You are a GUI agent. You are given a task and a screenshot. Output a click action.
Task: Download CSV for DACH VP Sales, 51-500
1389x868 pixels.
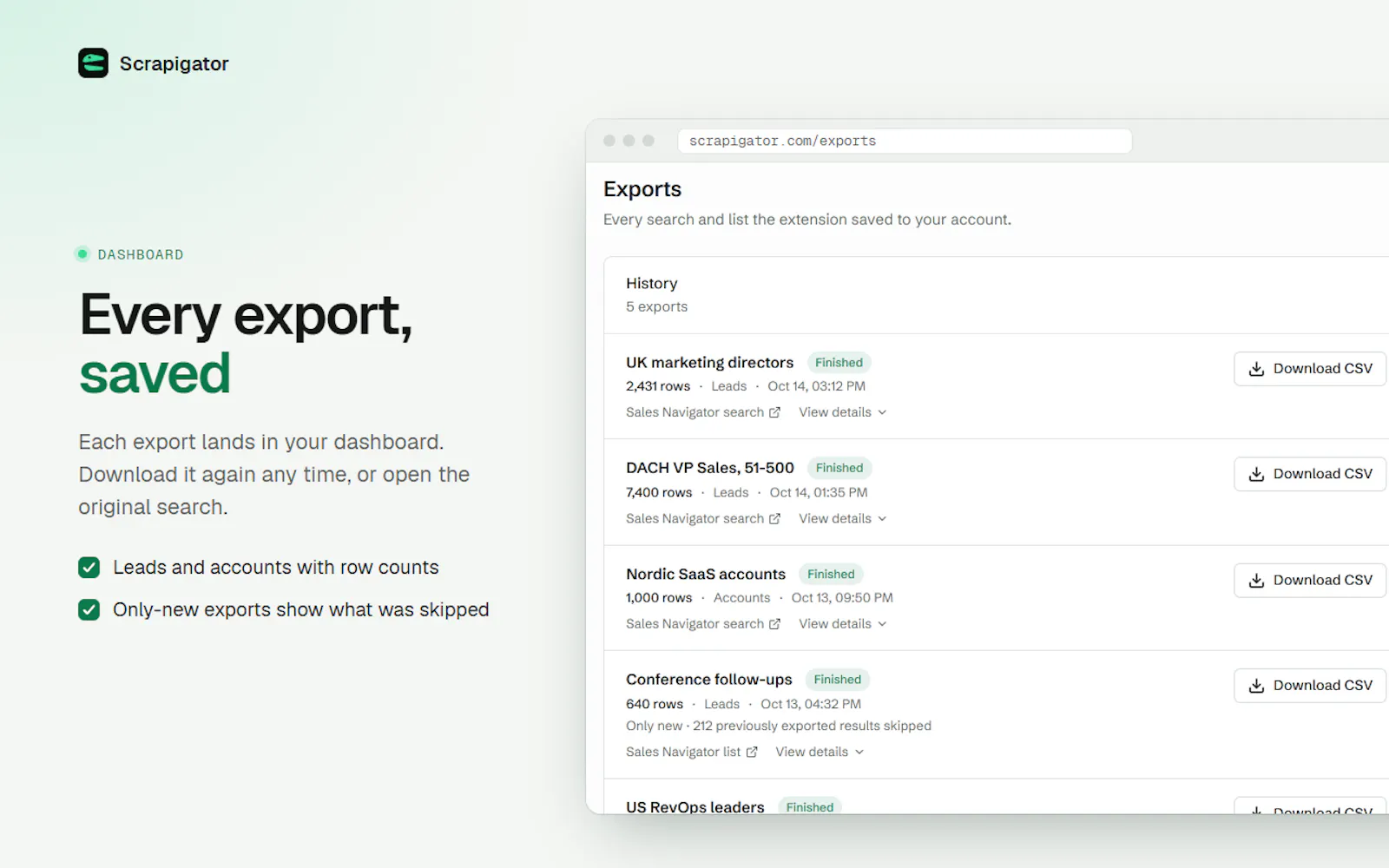point(1310,474)
